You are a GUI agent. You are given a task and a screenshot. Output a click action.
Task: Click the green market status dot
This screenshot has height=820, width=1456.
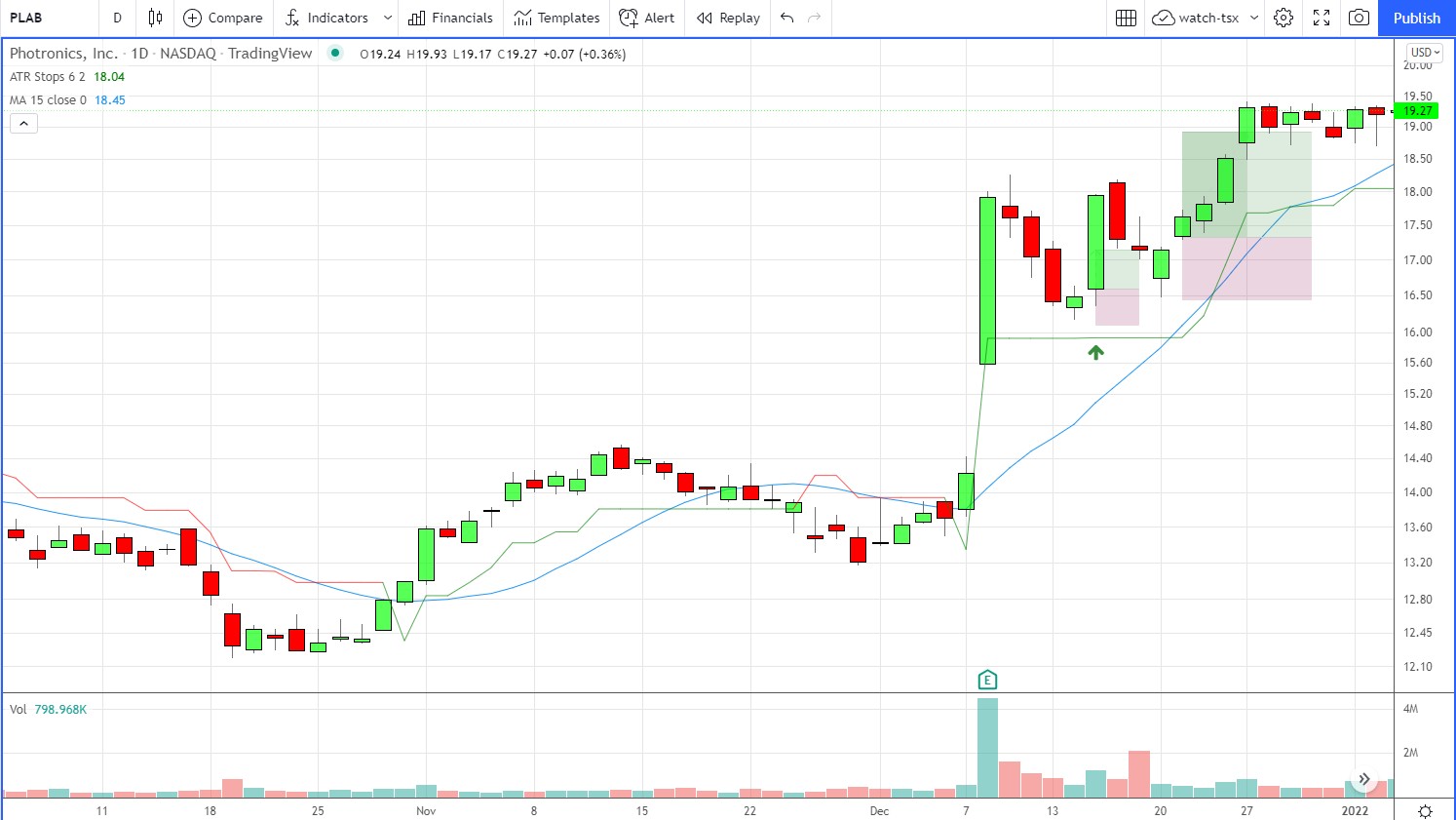(335, 53)
